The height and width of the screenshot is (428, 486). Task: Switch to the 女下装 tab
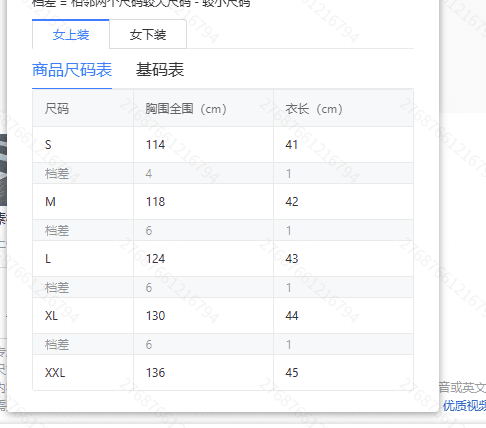coord(148,34)
